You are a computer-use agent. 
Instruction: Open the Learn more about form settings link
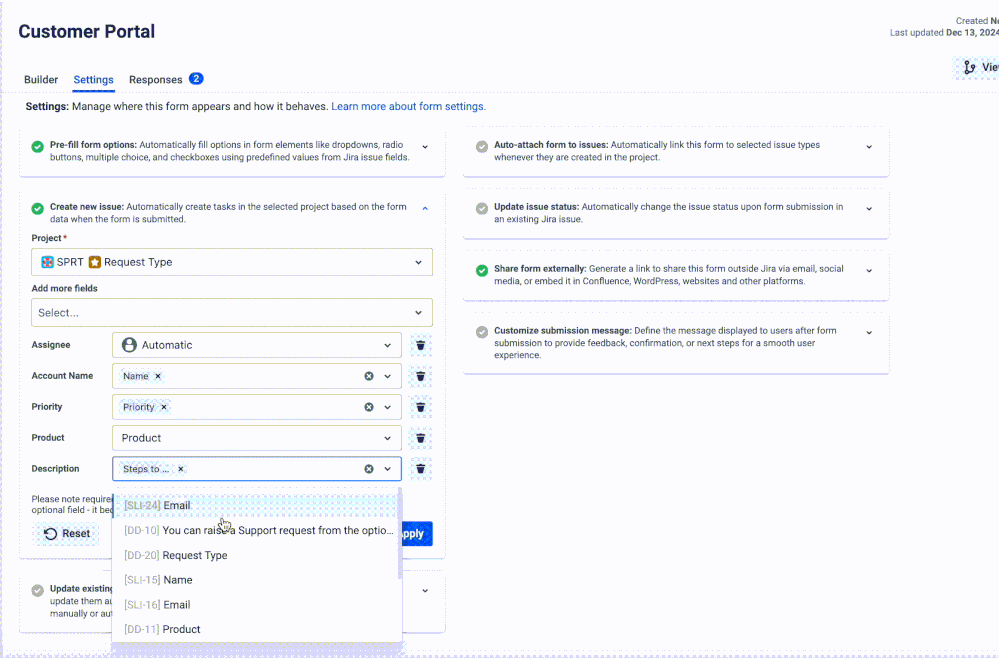coord(409,105)
